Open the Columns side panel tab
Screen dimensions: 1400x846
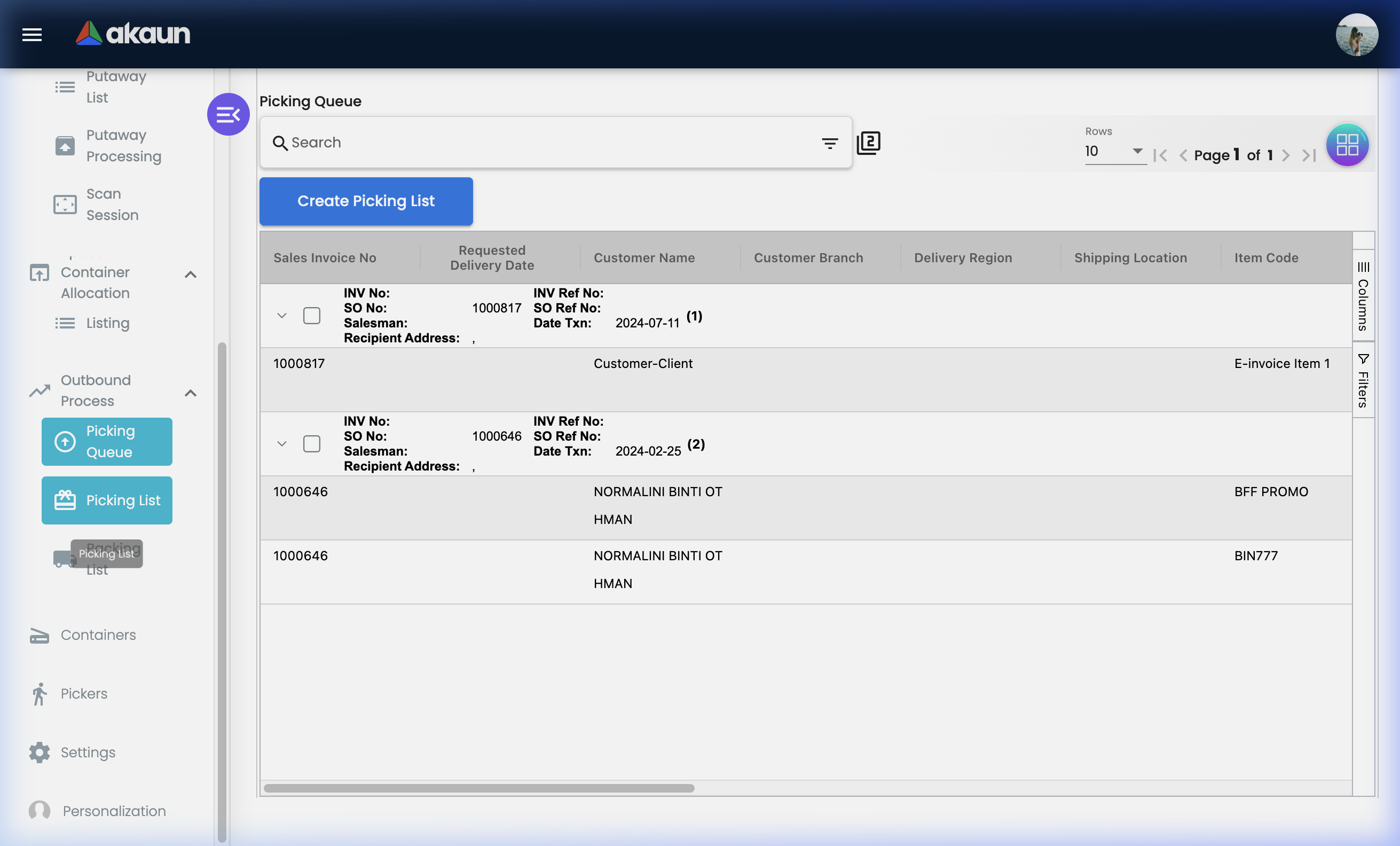click(x=1363, y=296)
